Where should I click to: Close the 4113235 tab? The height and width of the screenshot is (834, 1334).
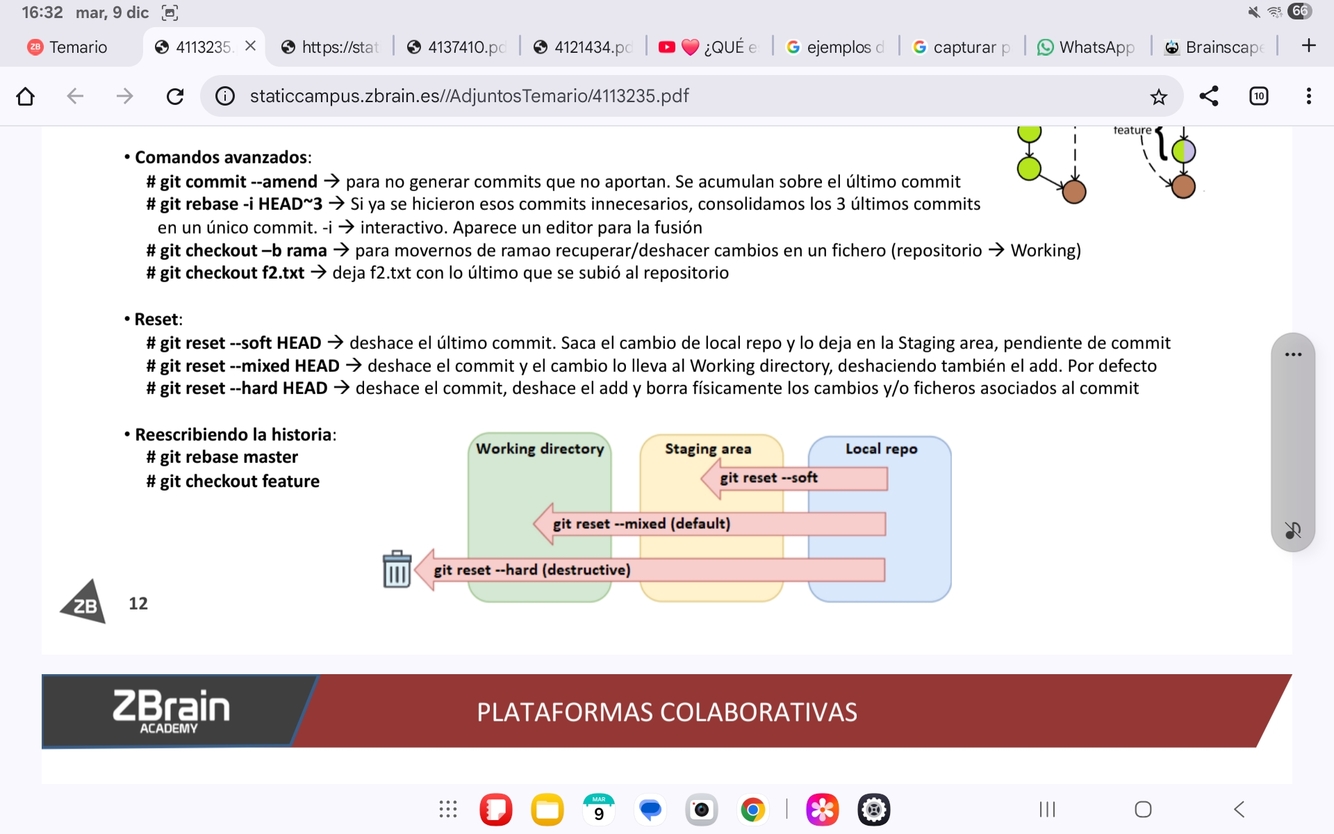[250, 46]
